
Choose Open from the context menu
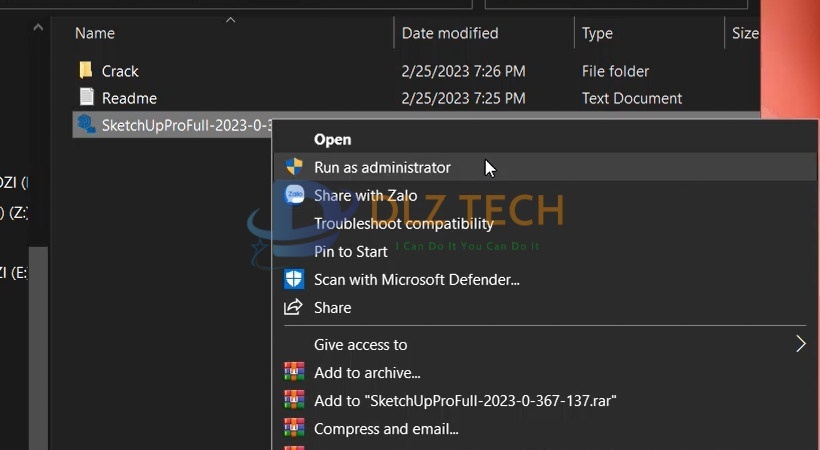332,139
